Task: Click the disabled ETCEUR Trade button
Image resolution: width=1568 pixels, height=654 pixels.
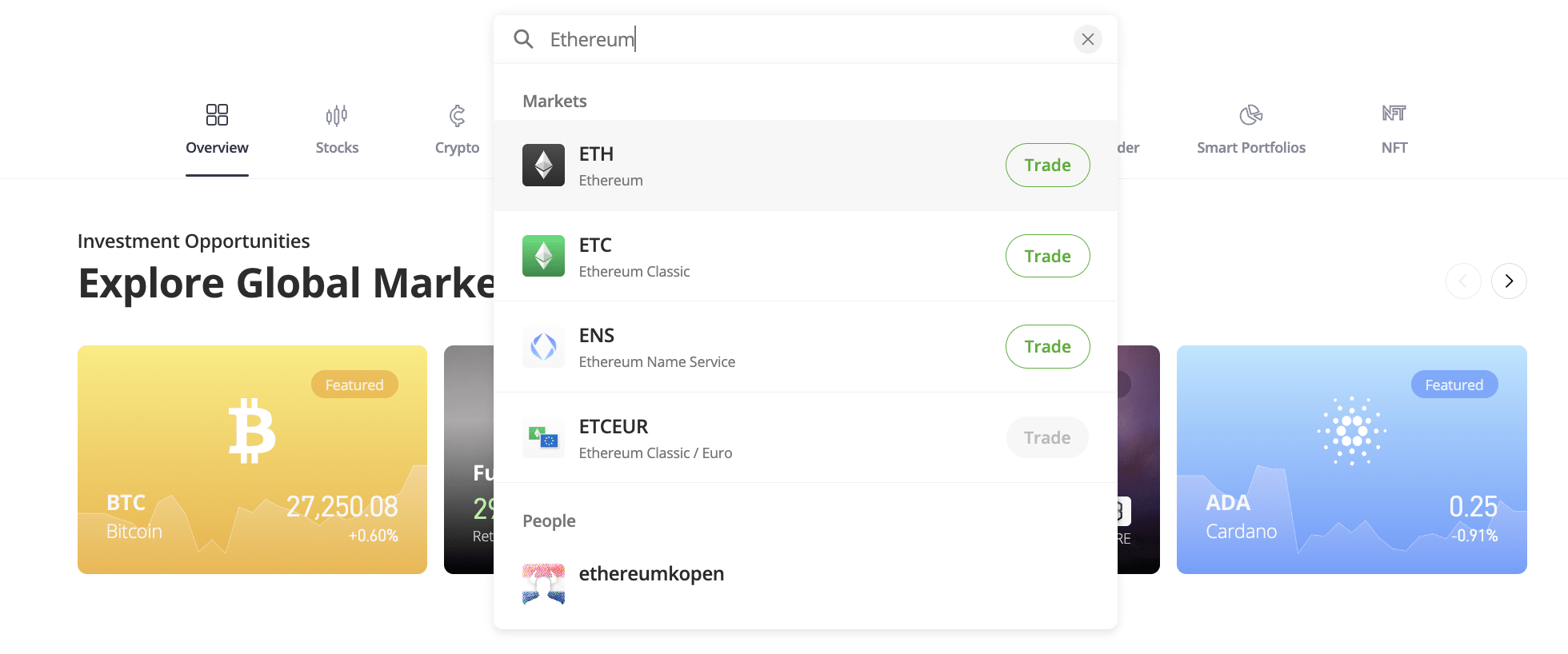Action: [x=1047, y=437]
